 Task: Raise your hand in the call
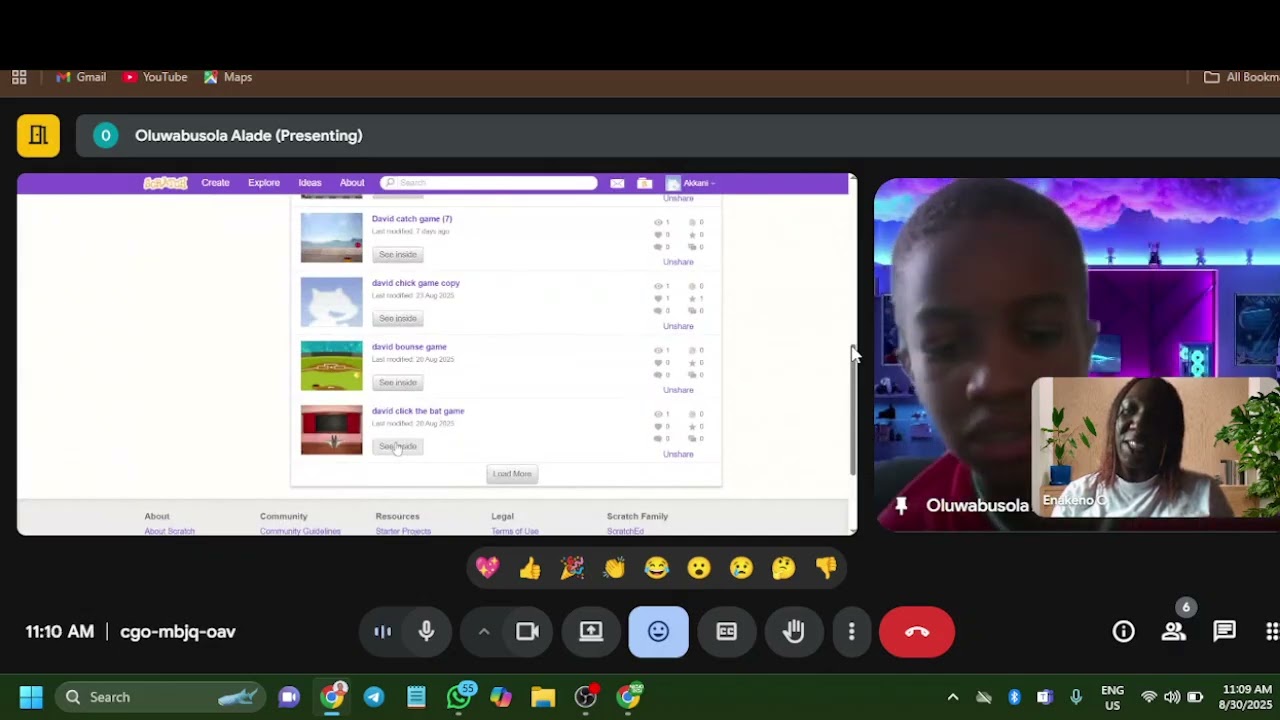click(x=794, y=631)
